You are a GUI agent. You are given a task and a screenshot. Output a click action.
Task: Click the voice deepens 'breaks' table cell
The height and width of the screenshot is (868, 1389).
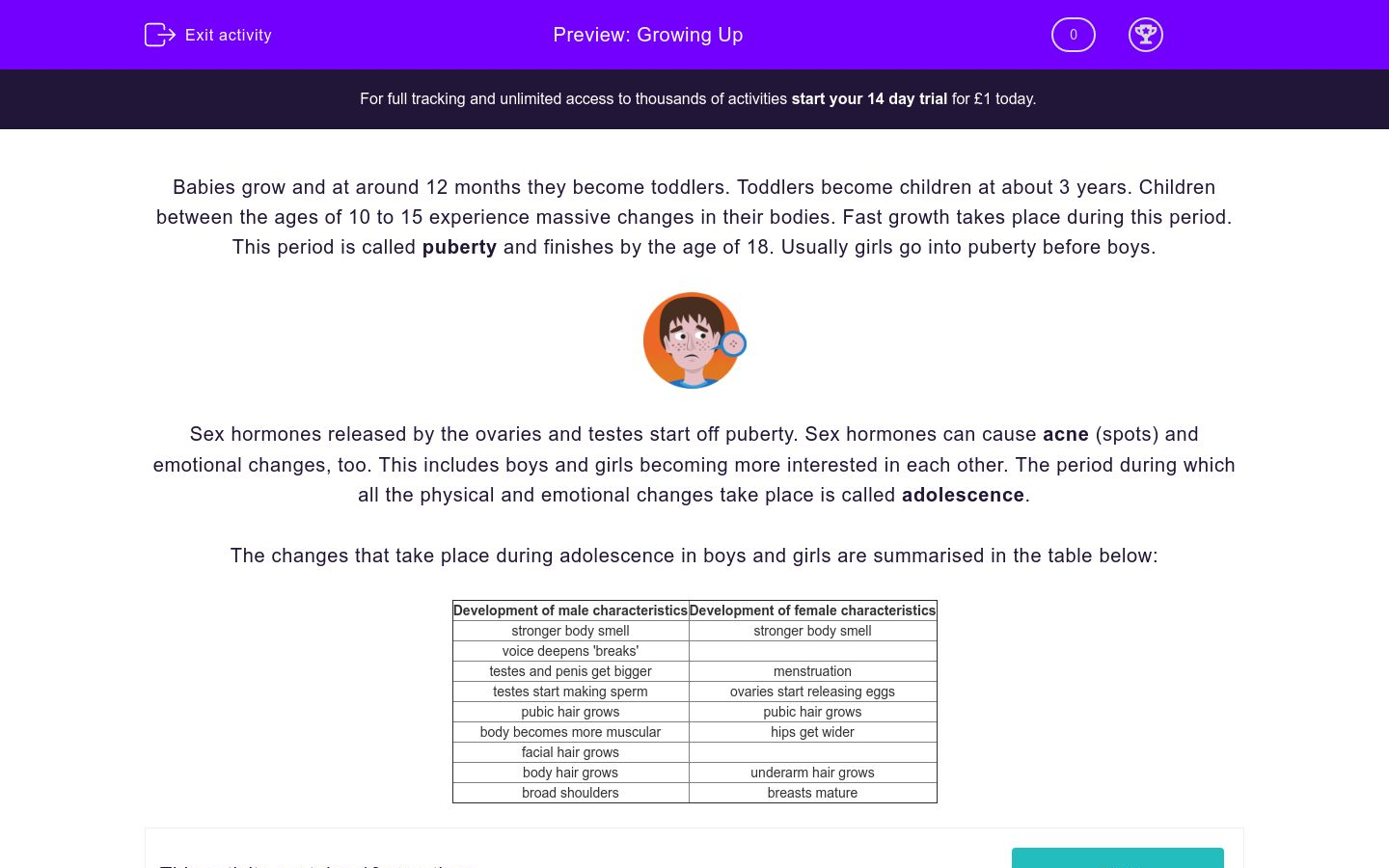point(570,651)
